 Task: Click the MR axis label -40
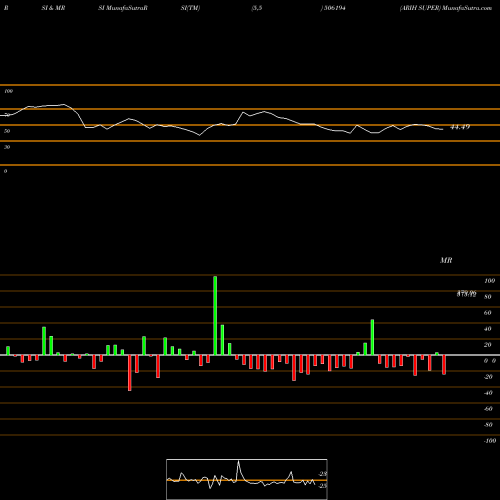(488, 393)
